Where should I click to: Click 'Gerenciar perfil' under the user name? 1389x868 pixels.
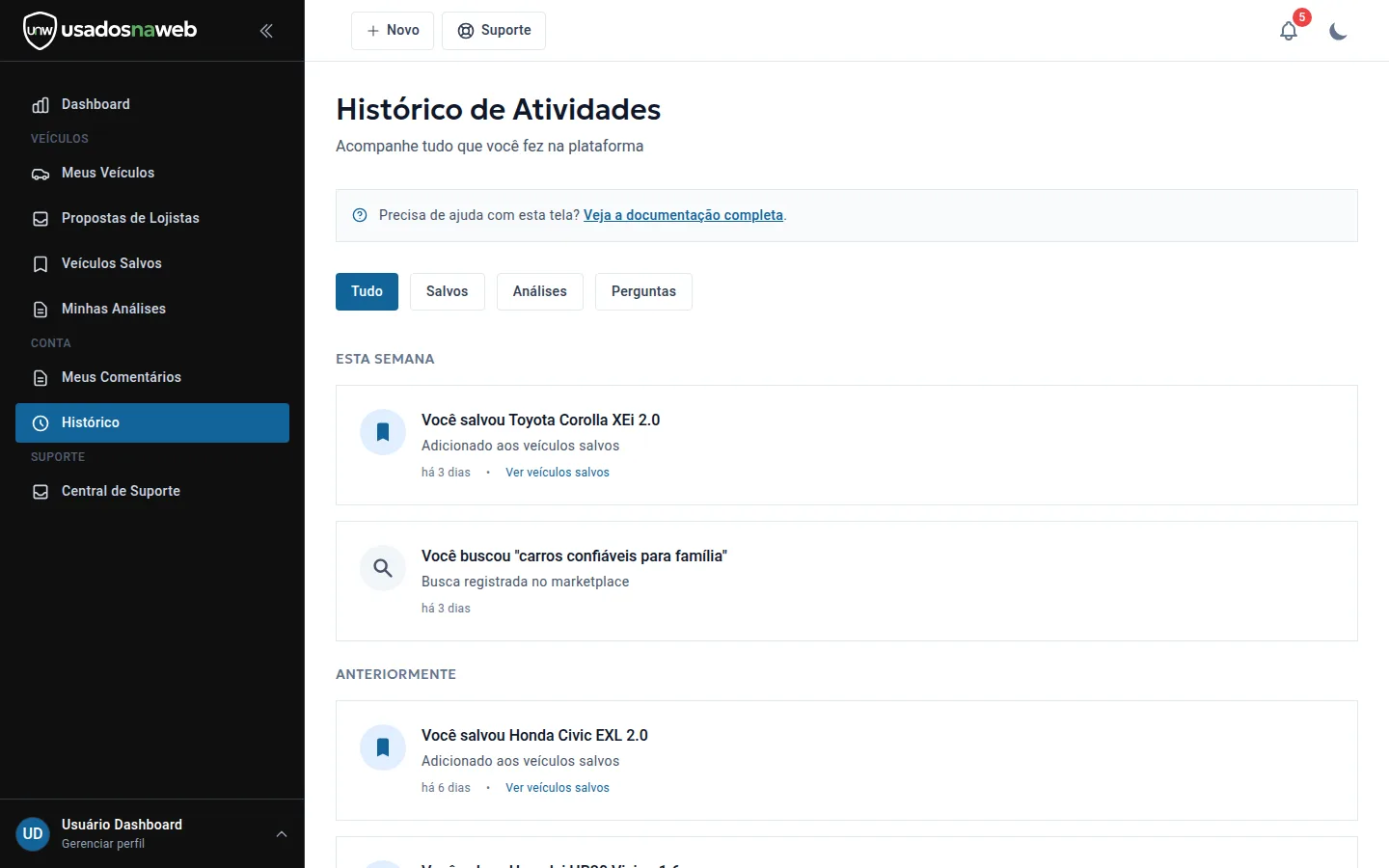tap(103, 844)
